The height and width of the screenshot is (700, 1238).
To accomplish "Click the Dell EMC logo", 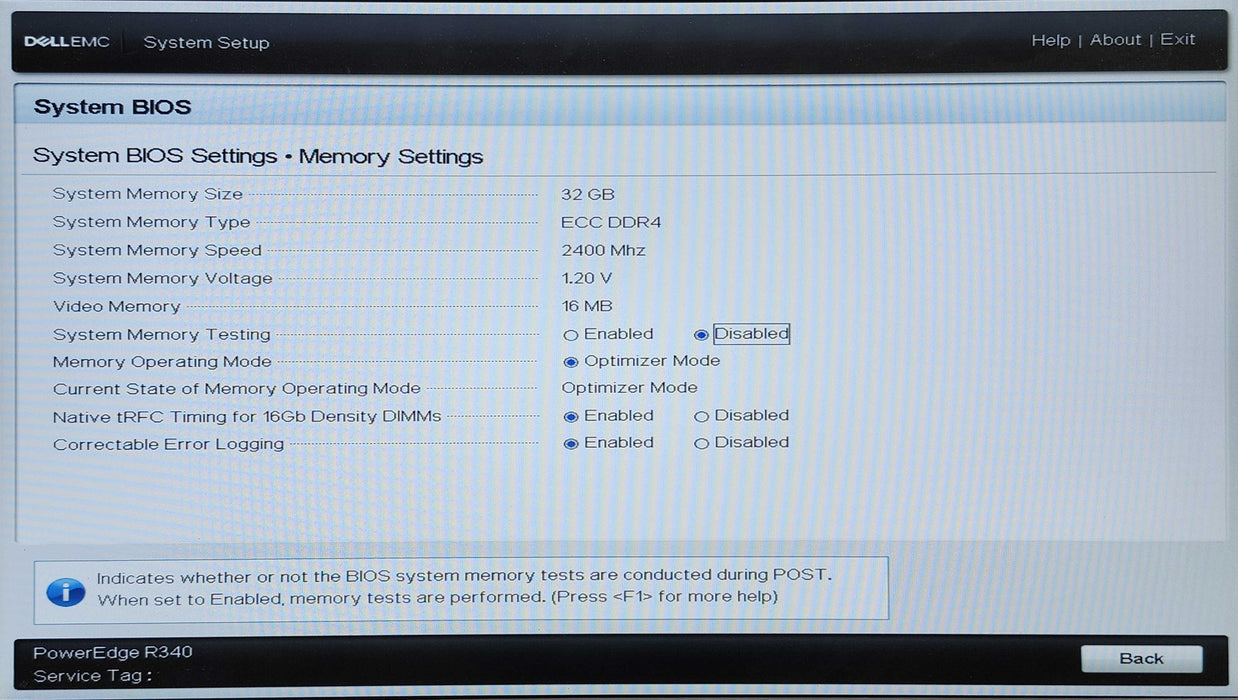I will click(x=67, y=42).
